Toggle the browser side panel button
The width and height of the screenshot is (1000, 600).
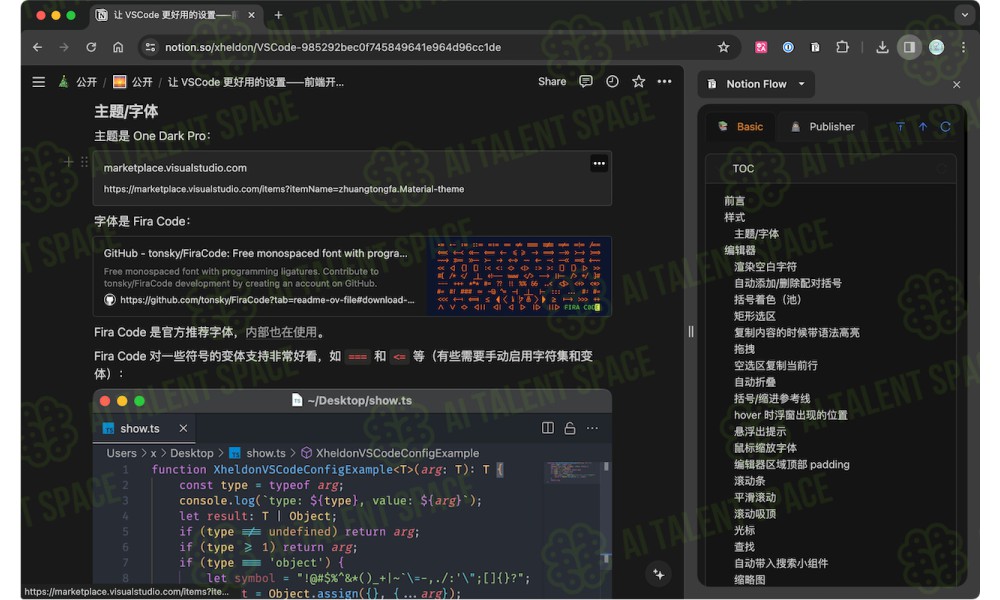point(909,47)
